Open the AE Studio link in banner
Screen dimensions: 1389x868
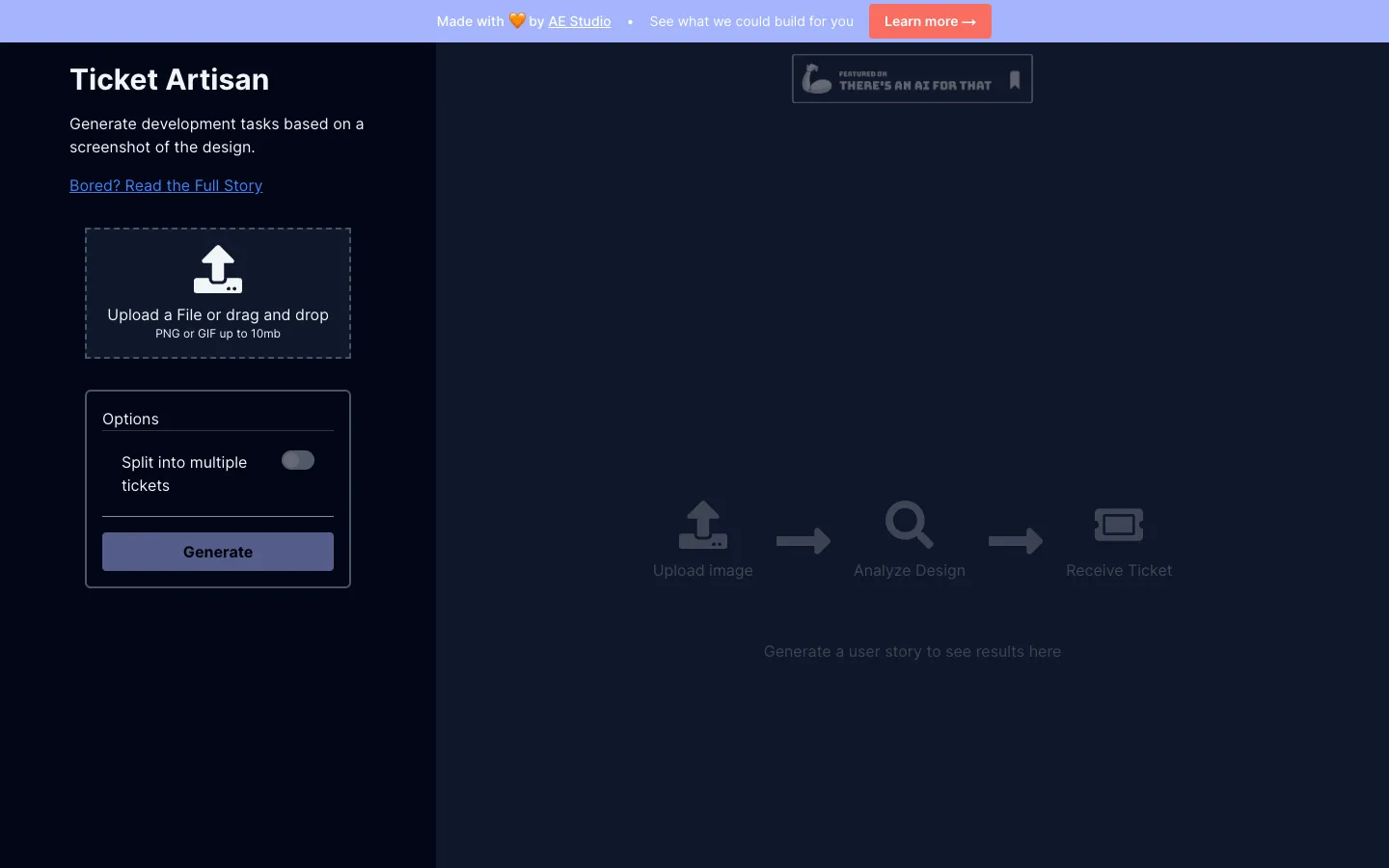(x=580, y=21)
